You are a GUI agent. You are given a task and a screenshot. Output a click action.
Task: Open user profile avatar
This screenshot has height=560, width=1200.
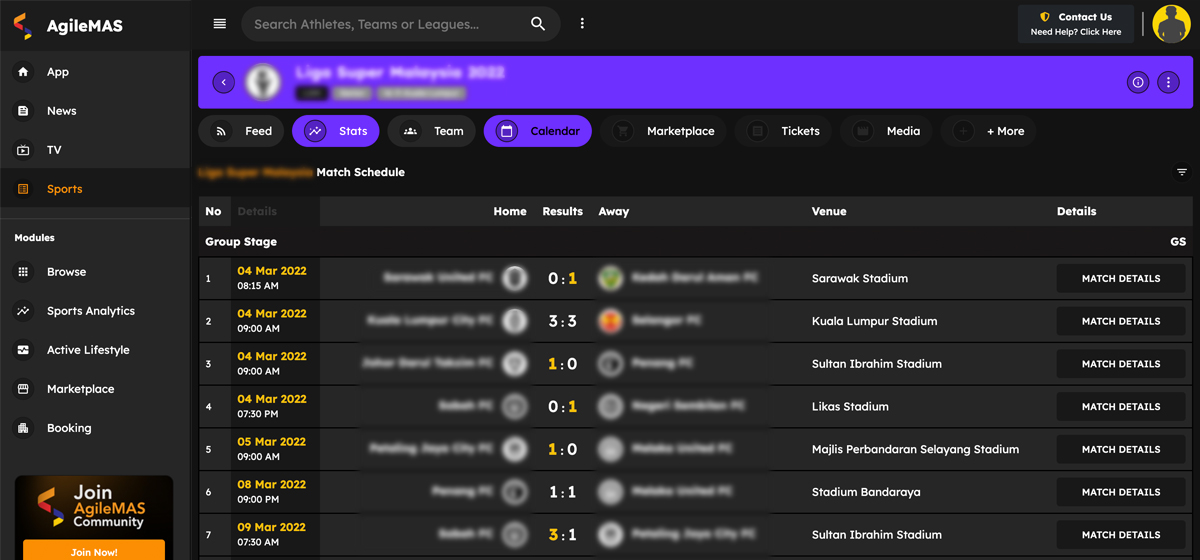pyautogui.click(x=1171, y=24)
